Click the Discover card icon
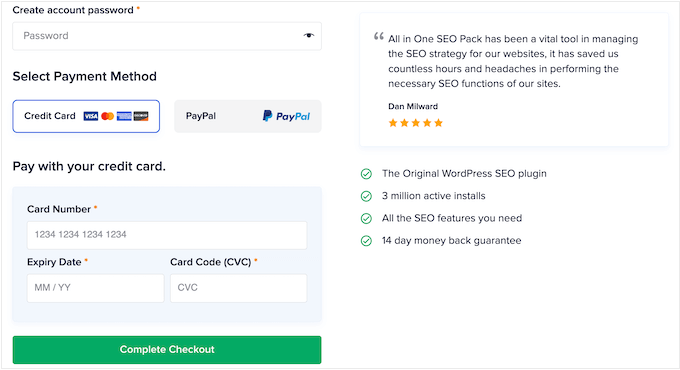Image resolution: width=680 pixels, height=370 pixels. (141, 116)
